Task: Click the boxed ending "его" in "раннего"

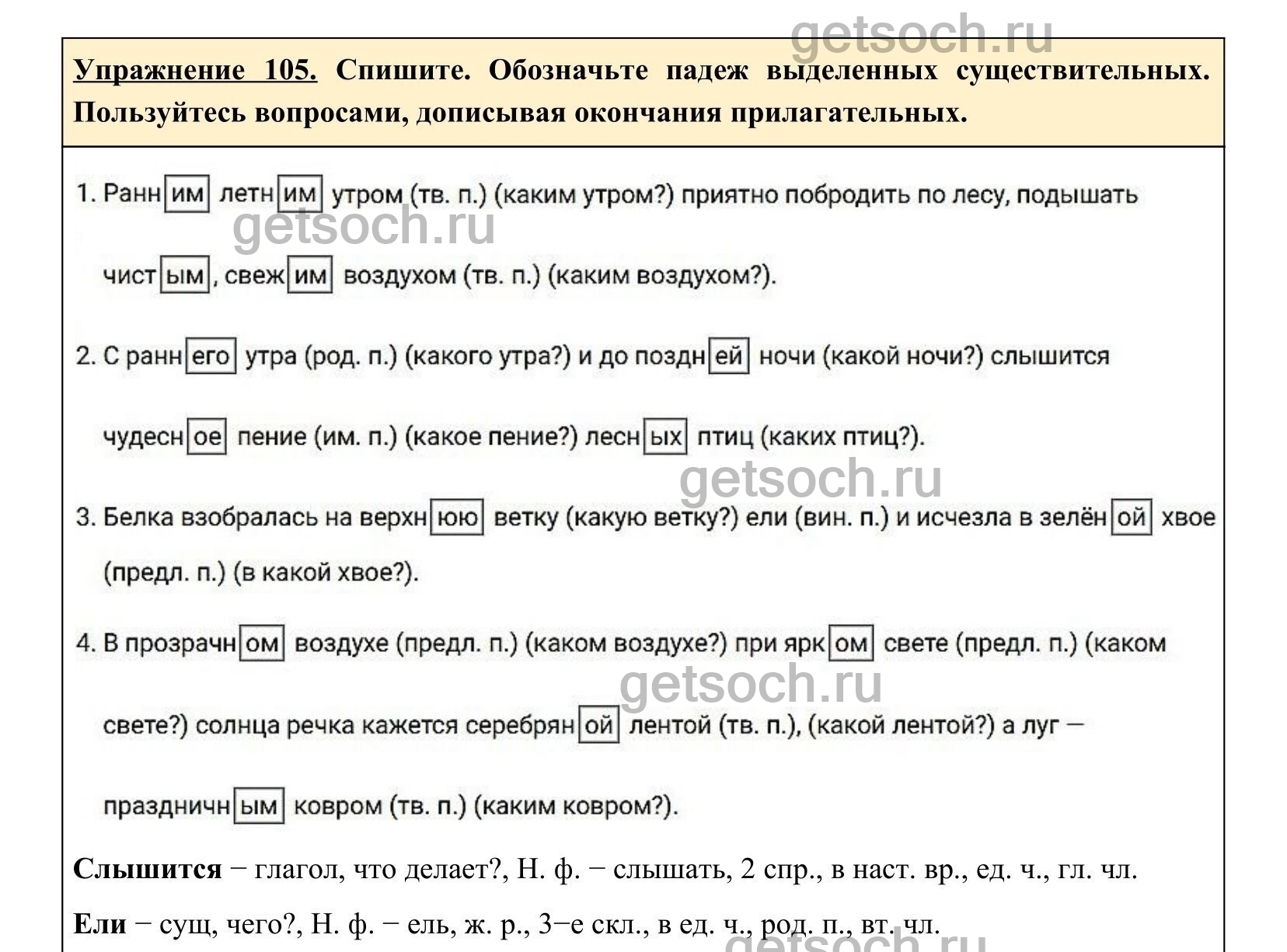Action: (x=211, y=356)
